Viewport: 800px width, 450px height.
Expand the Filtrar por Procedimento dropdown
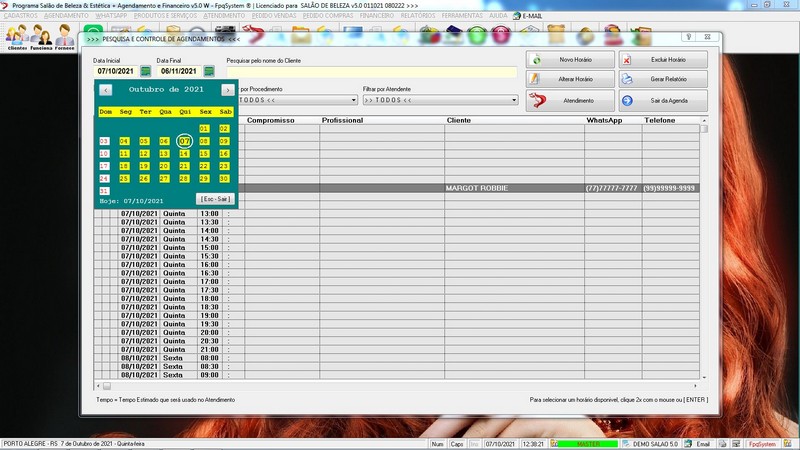pyautogui.click(x=354, y=100)
